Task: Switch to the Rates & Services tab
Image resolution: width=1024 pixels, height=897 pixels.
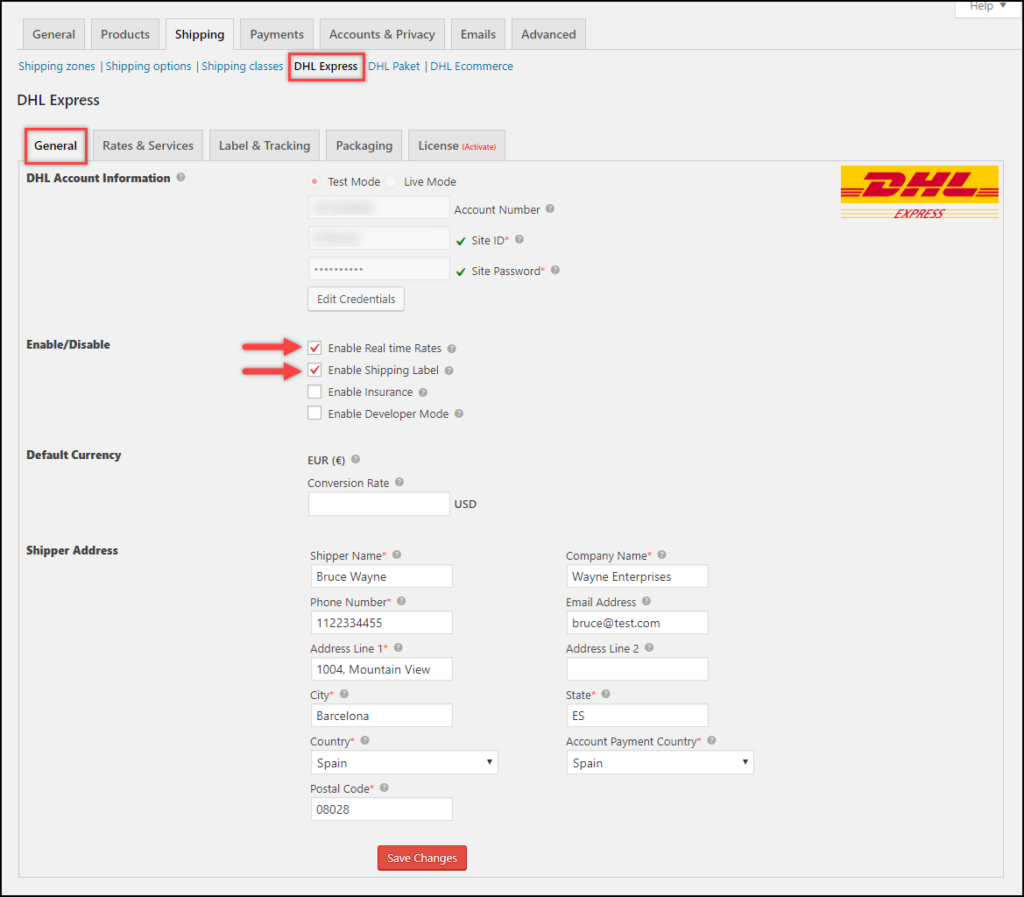Action: [x=148, y=145]
